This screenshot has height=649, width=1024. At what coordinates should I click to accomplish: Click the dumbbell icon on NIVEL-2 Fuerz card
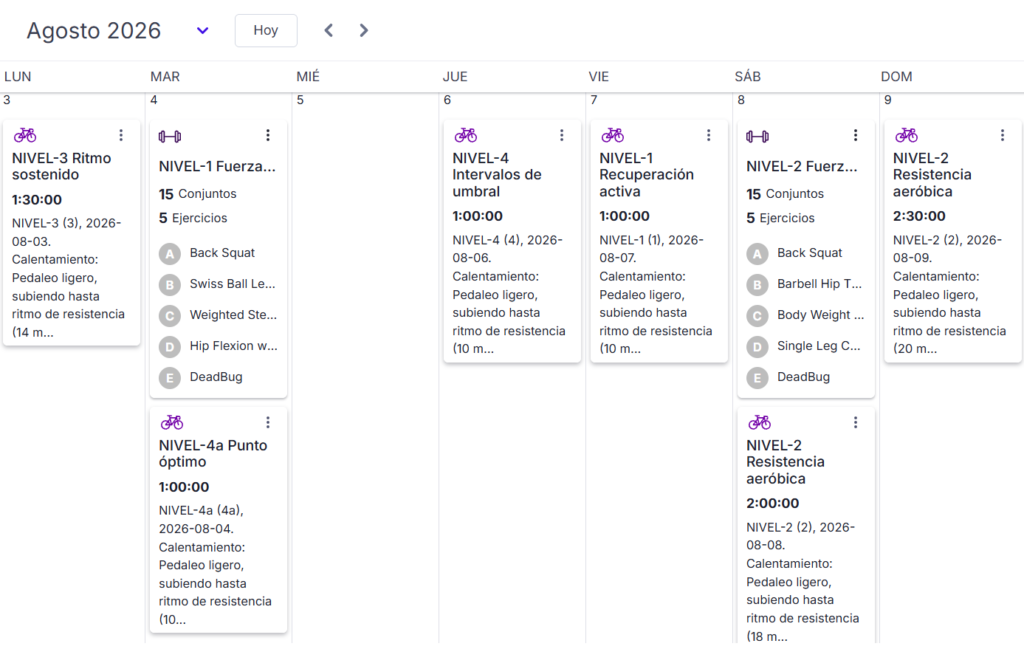click(x=758, y=136)
